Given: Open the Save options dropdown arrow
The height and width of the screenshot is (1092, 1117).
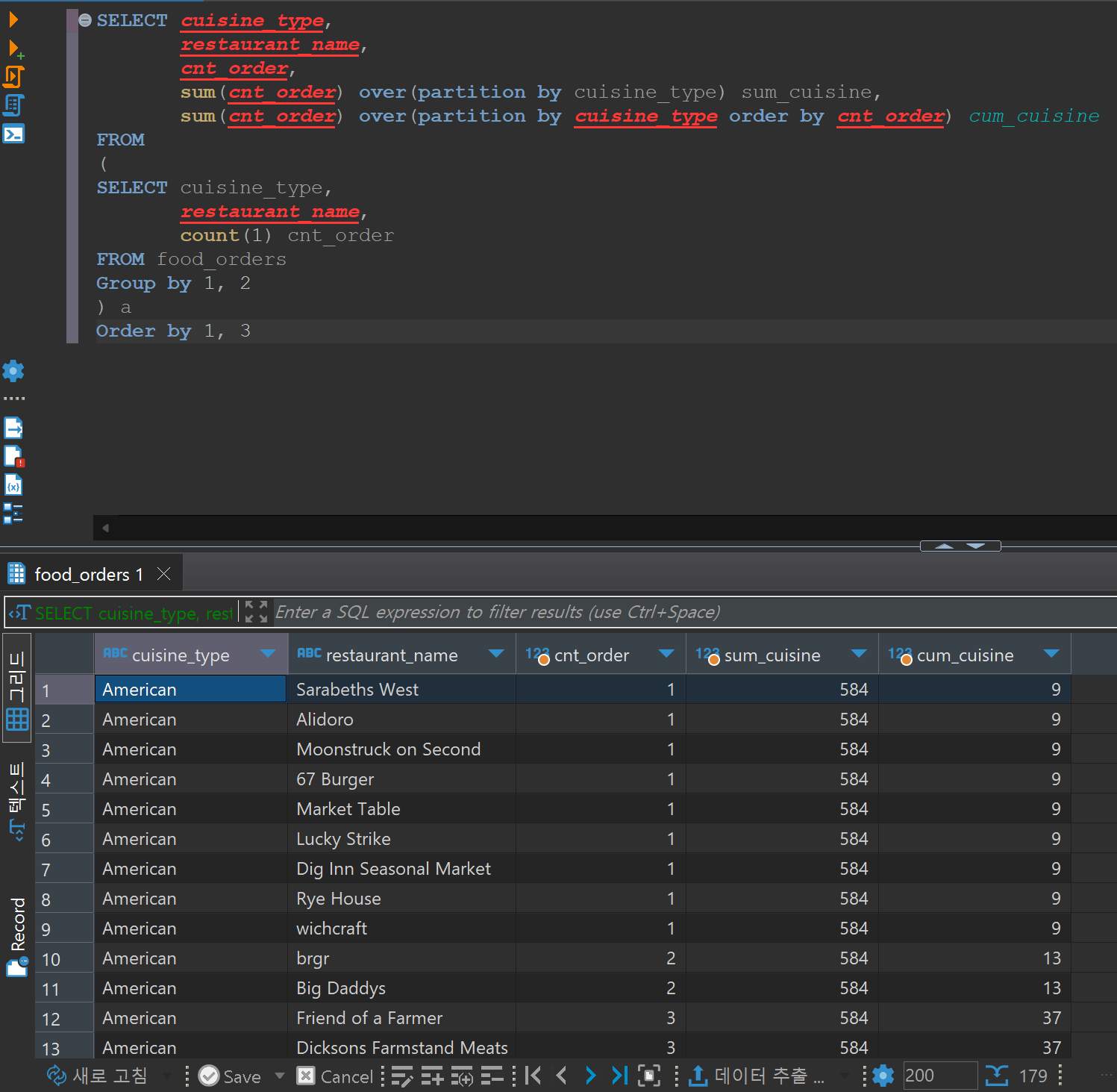Looking at the screenshot, I should tap(280, 1076).
